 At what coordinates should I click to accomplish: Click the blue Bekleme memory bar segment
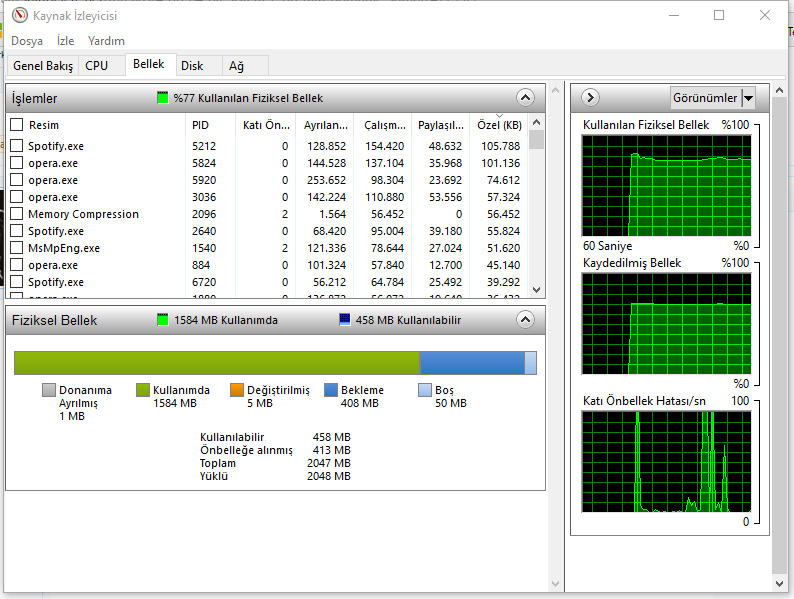click(471, 362)
